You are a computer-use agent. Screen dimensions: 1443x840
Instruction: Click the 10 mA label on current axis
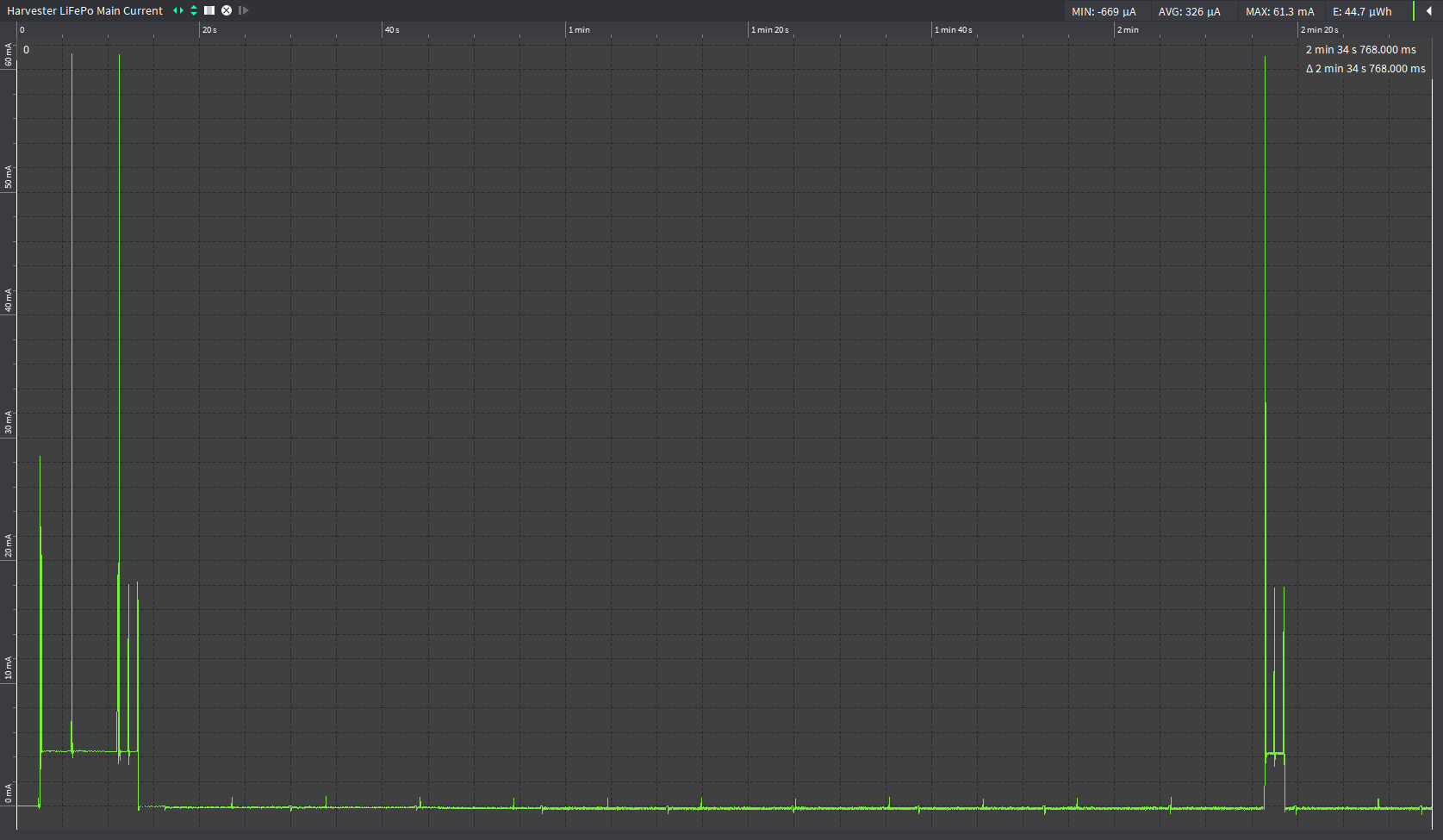[9, 668]
